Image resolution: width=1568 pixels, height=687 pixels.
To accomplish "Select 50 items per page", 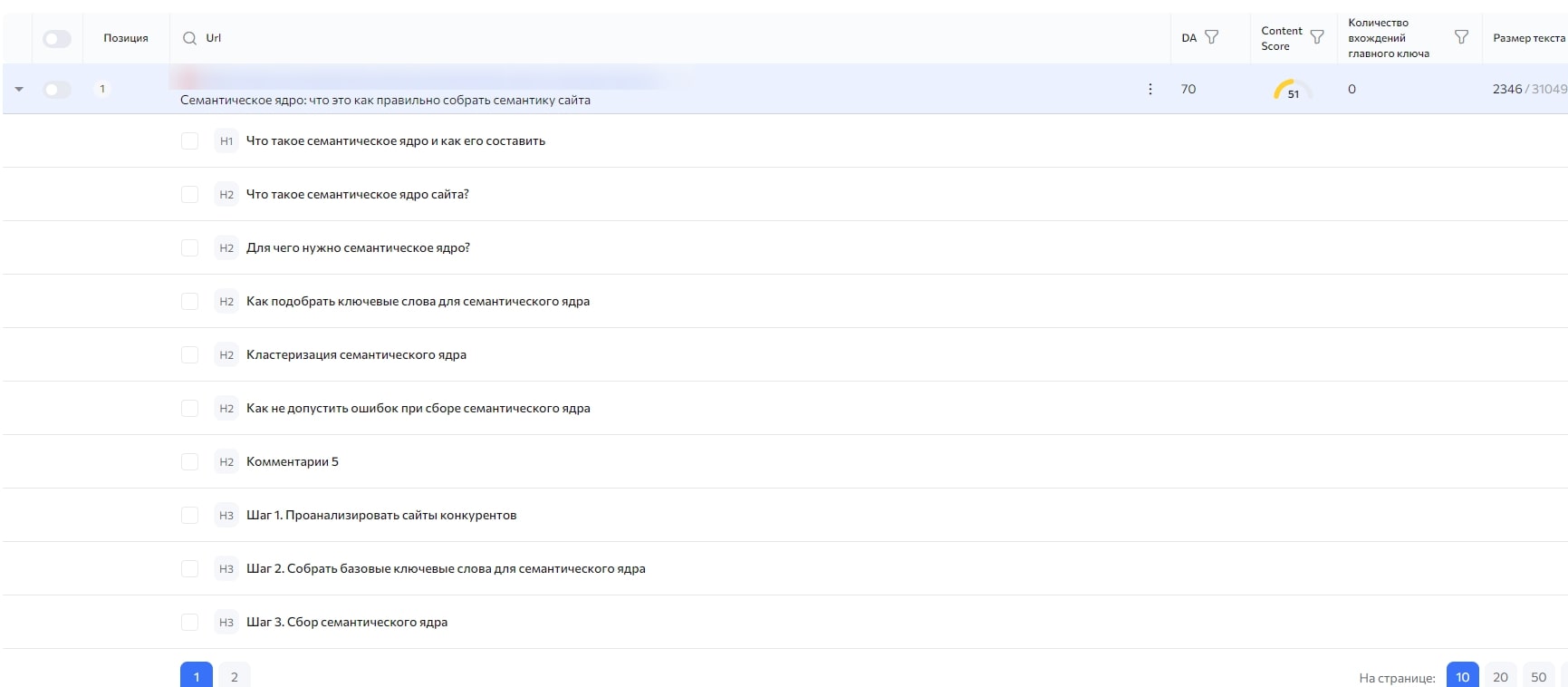I will pyautogui.click(x=1538, y=676).
